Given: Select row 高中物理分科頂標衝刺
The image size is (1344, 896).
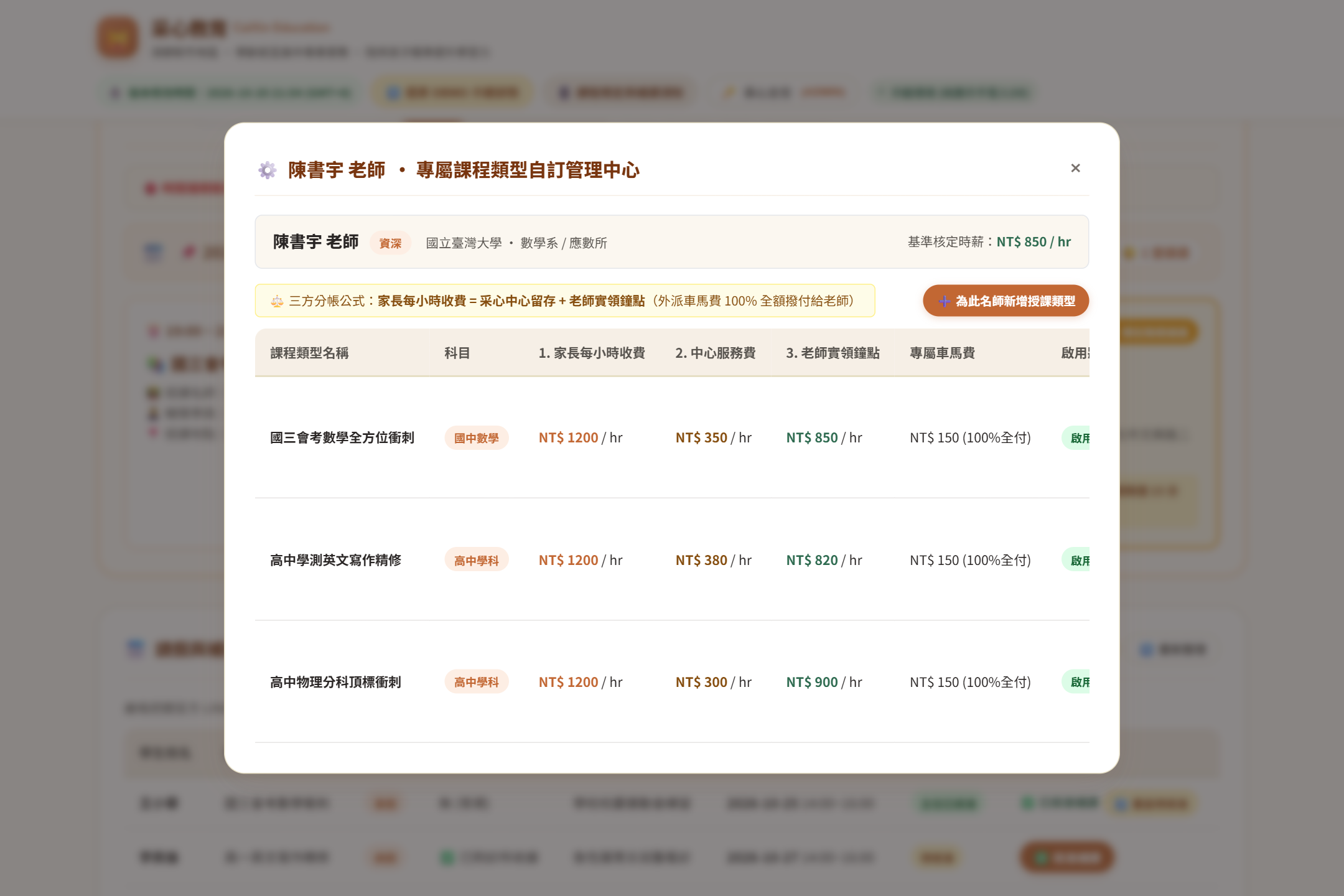Looking at the screenshot, I should pos(672,682).
